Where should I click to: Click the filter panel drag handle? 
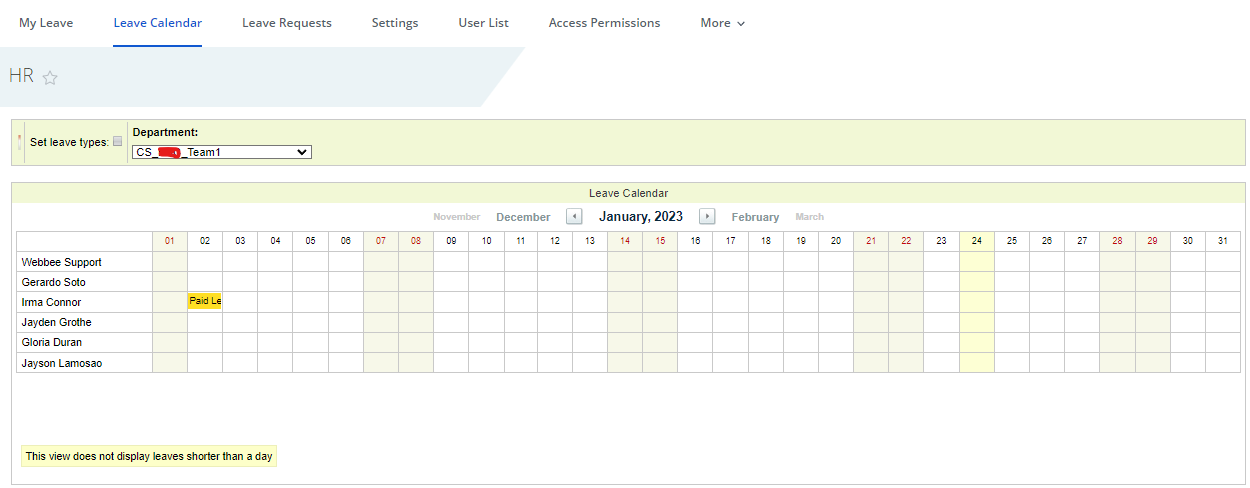19,142
